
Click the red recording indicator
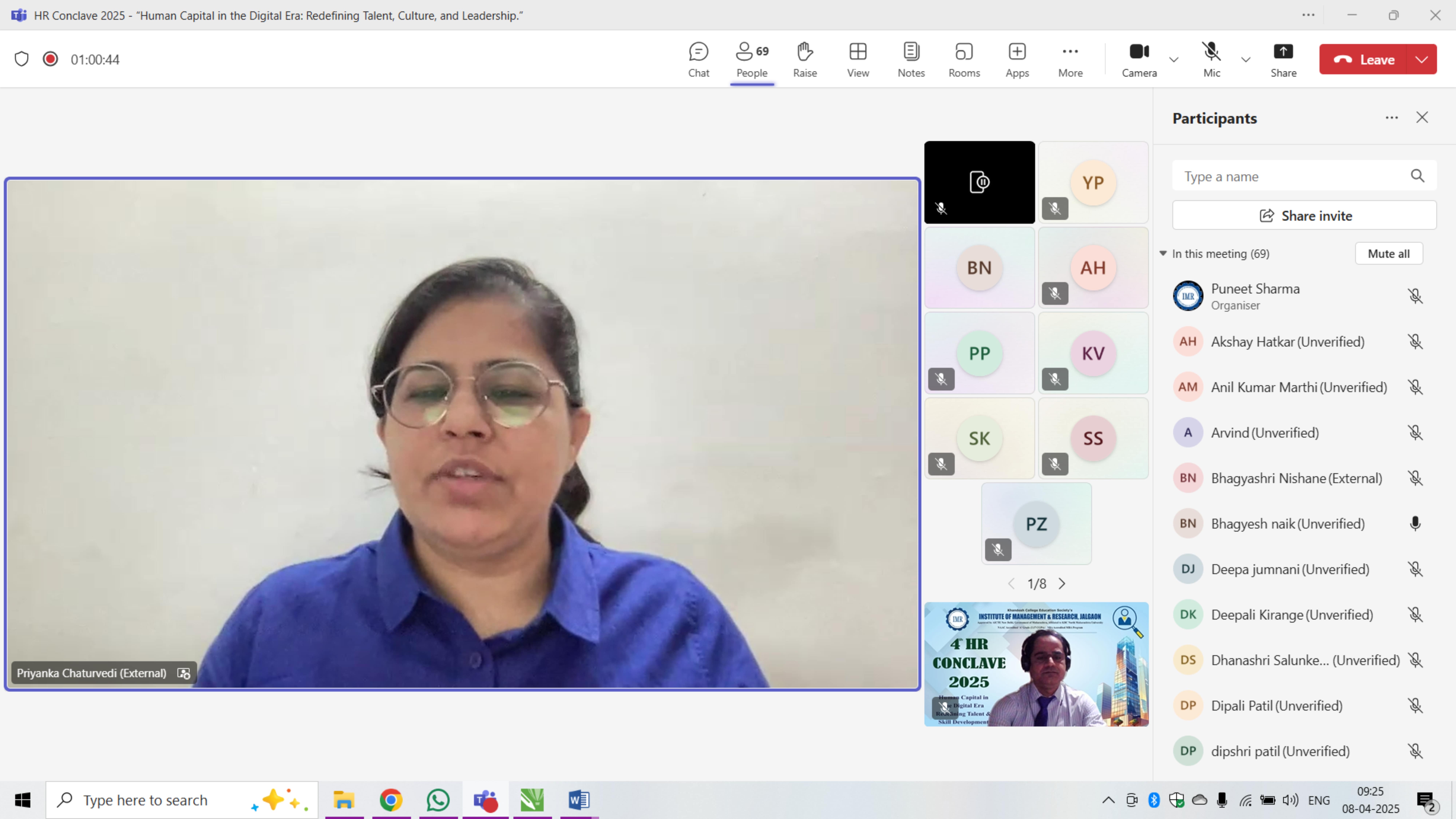pos(50,59)
